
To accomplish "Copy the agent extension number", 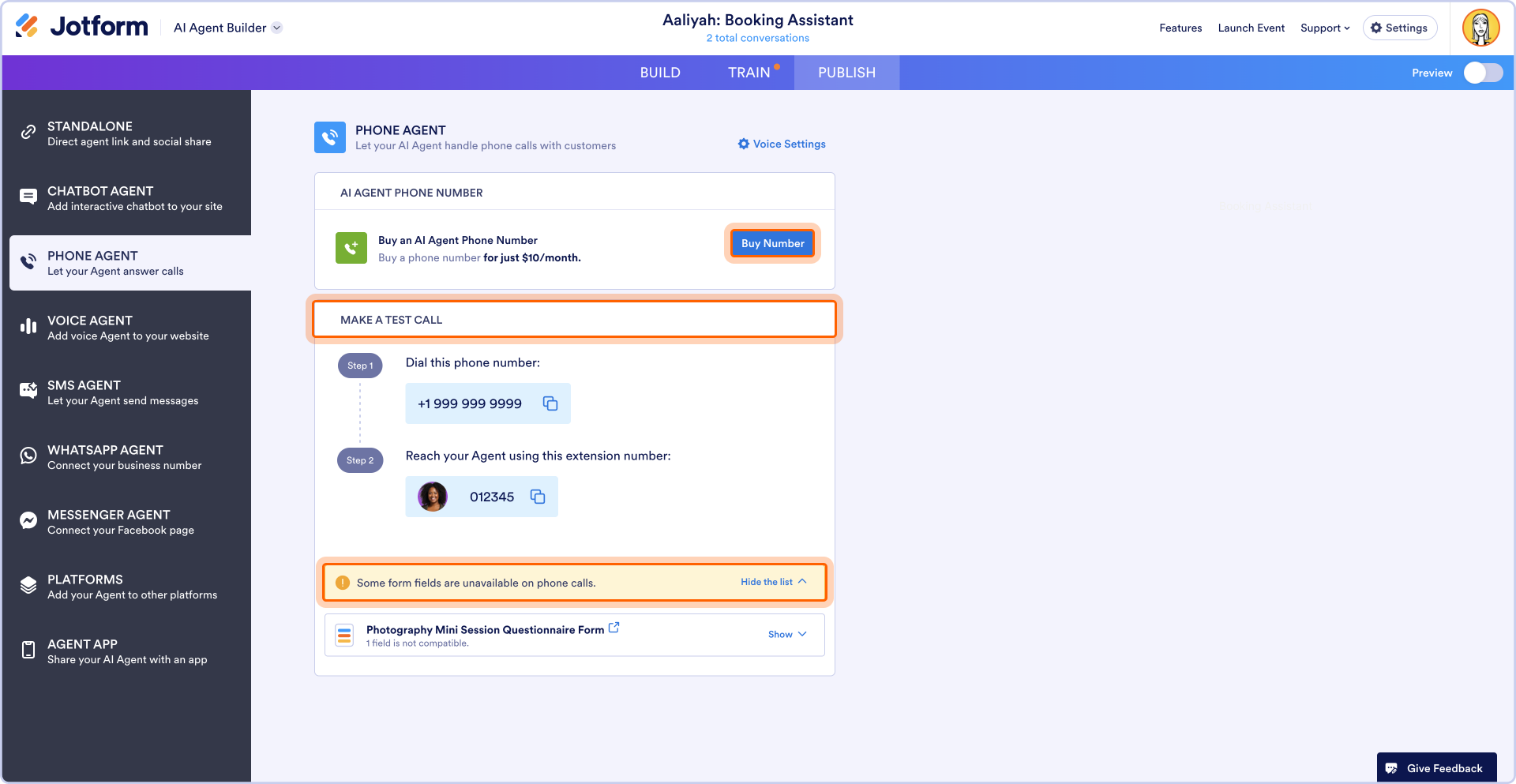I will (538, 497).
